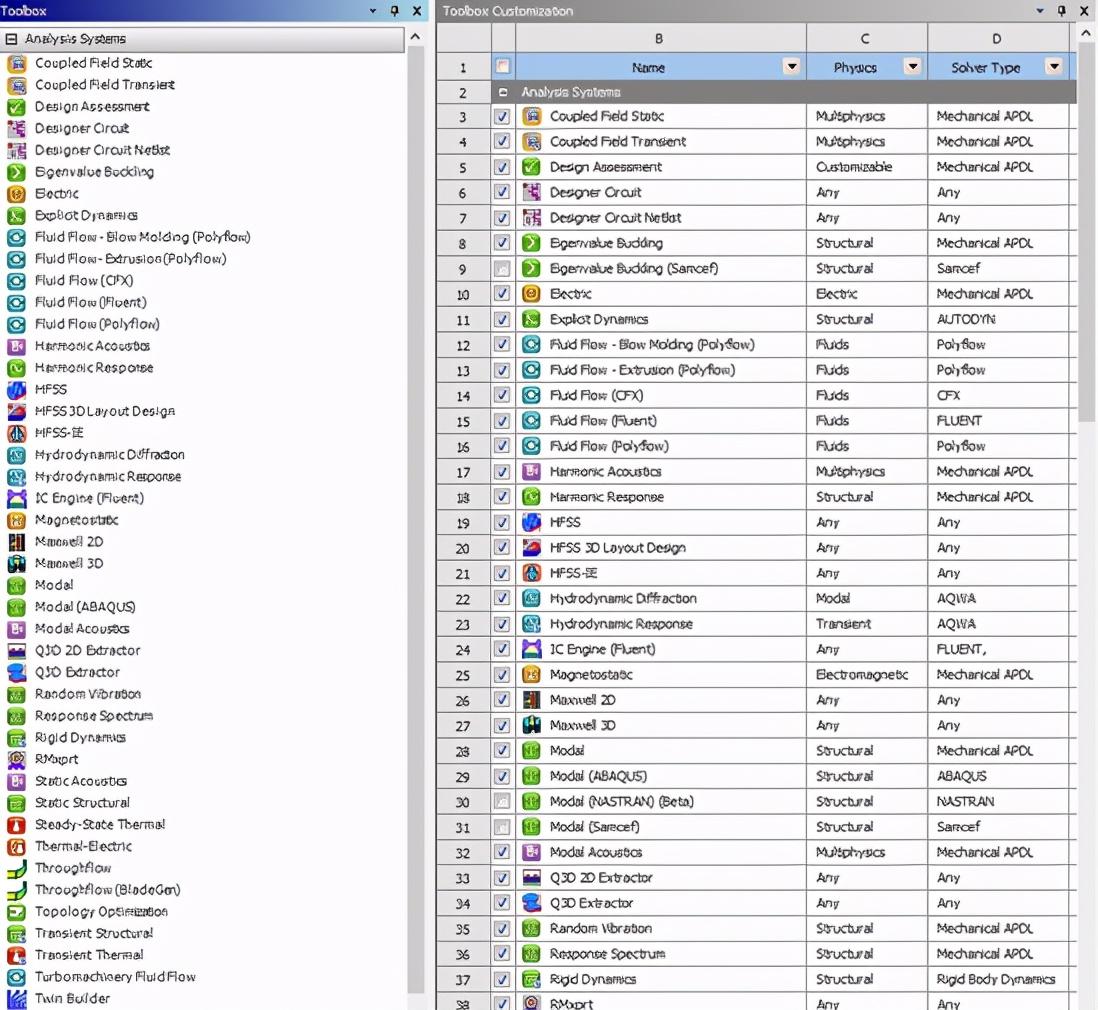Screen dimensions: 1098x1010
Task: Open Name column filter dropdown
Action: tap(791, 67)
